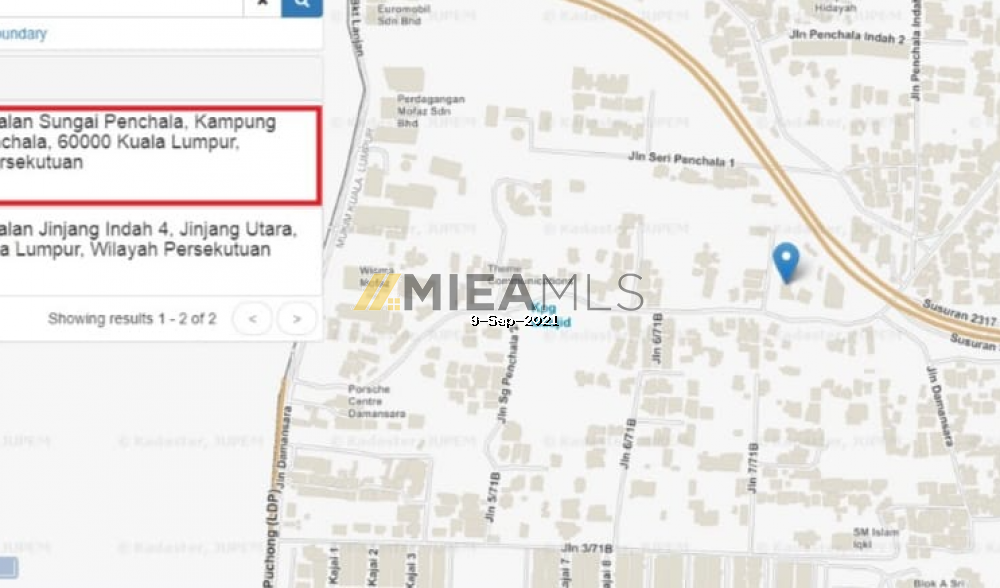Click Porsche Centre Damansara map label
The width and height of the screenshot is (1000, 588).
376,401
